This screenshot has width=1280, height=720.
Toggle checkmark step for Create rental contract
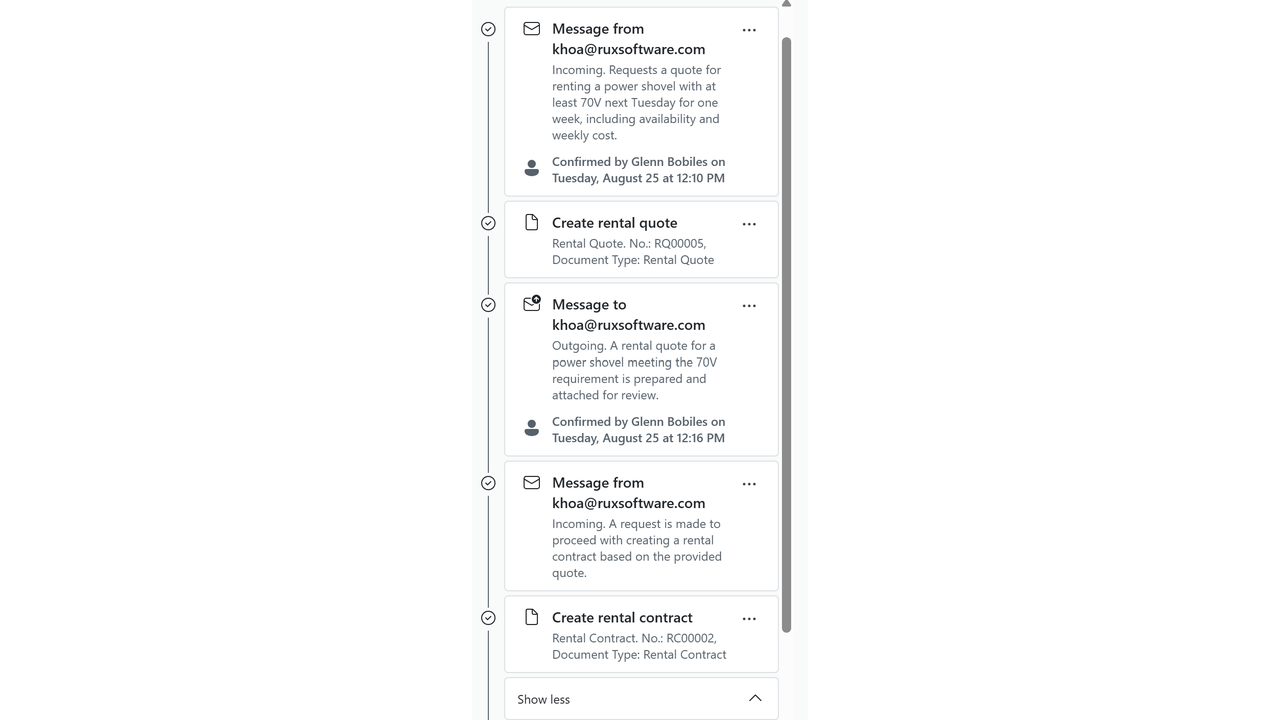(488, 618)
